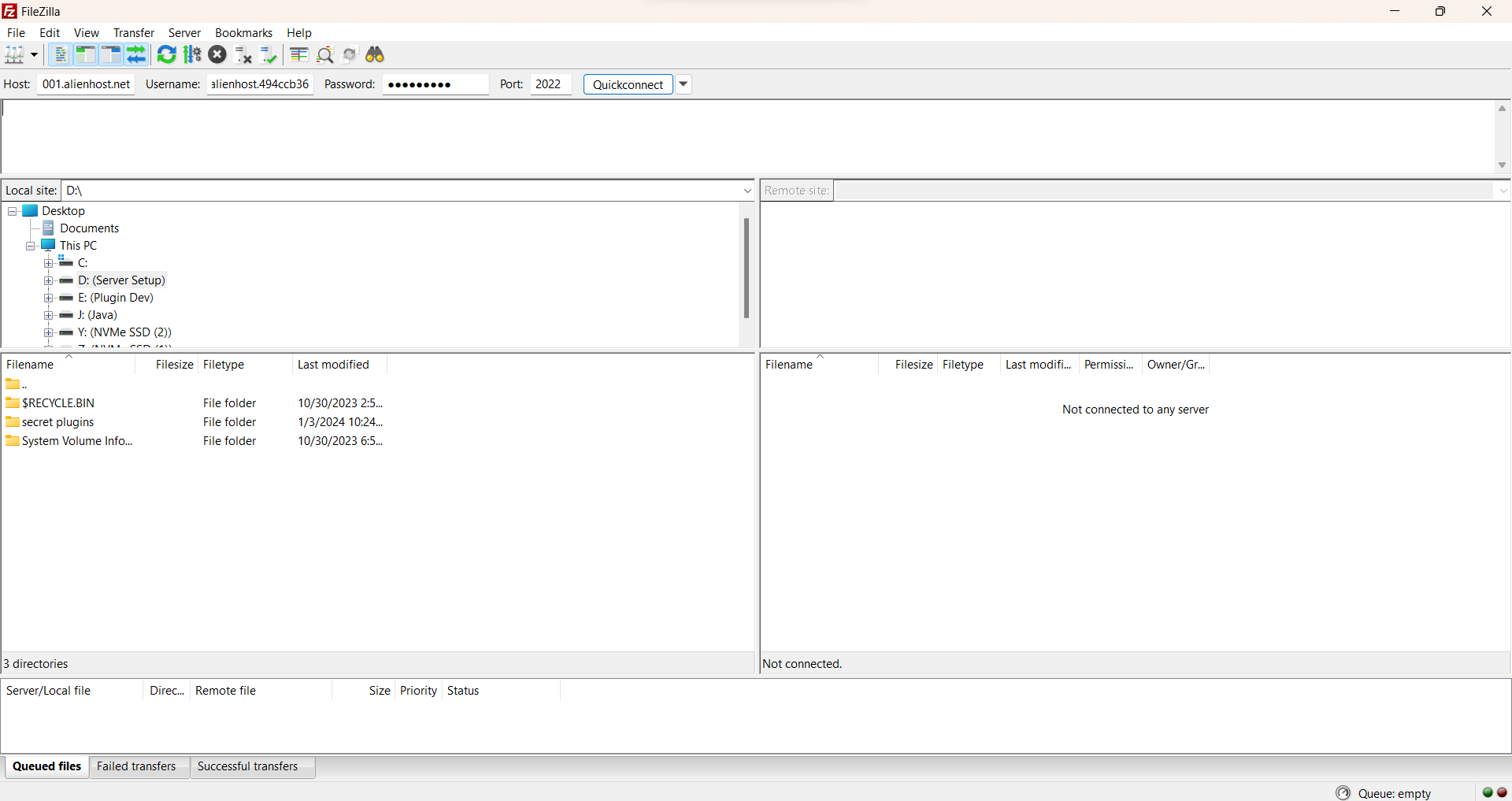Open the Local site path dropdown
The height and width of the screenshot is (801, 1512).
(747, 191)
